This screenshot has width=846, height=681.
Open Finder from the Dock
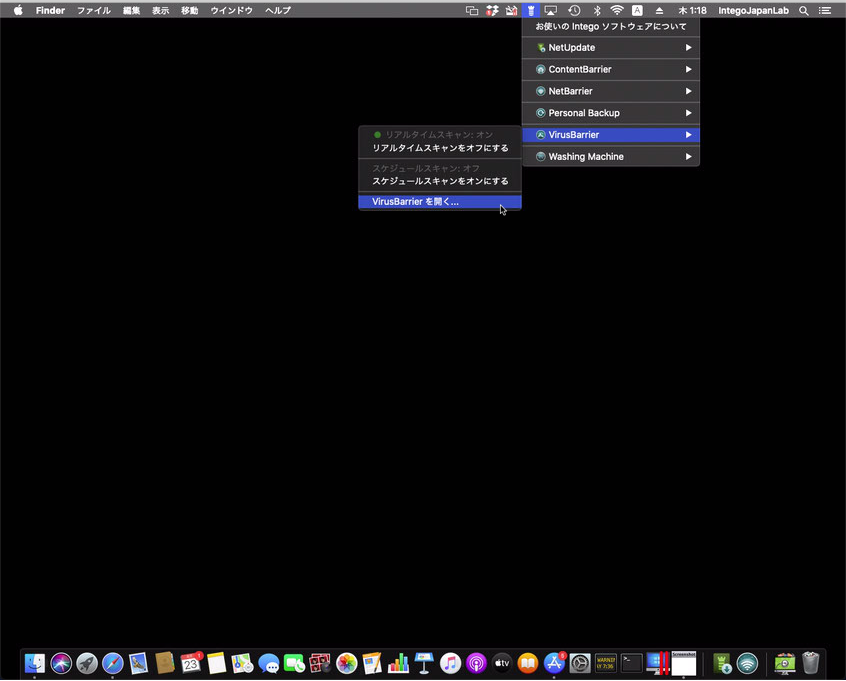[35, 663]
